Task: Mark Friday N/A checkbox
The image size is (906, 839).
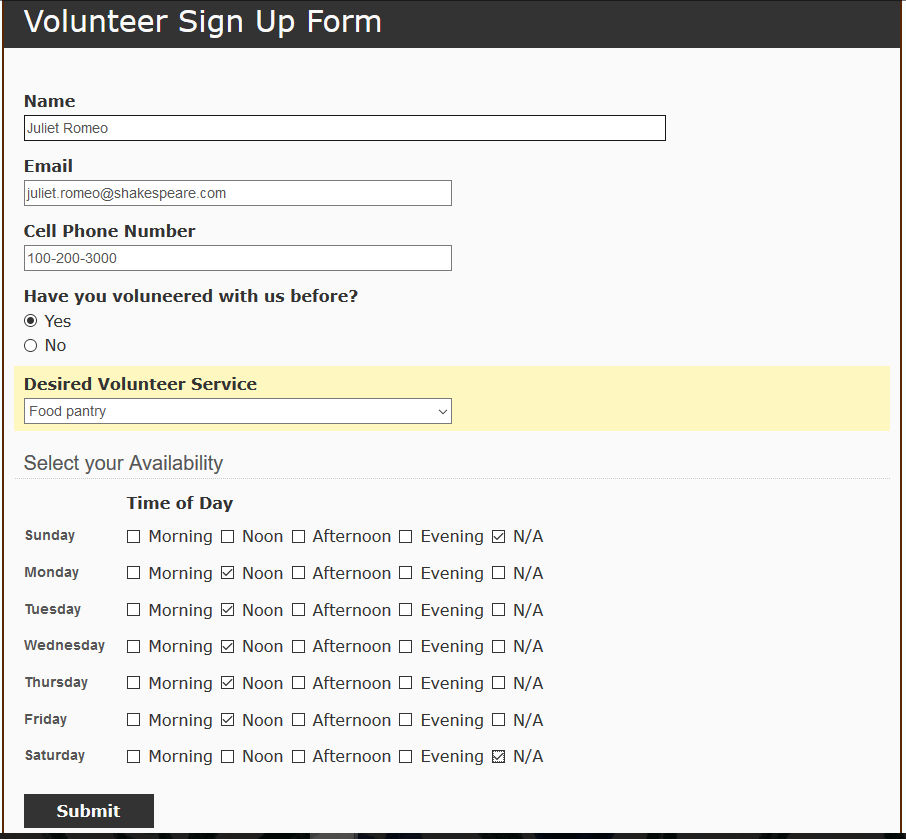Action: [x=499, y=720]
